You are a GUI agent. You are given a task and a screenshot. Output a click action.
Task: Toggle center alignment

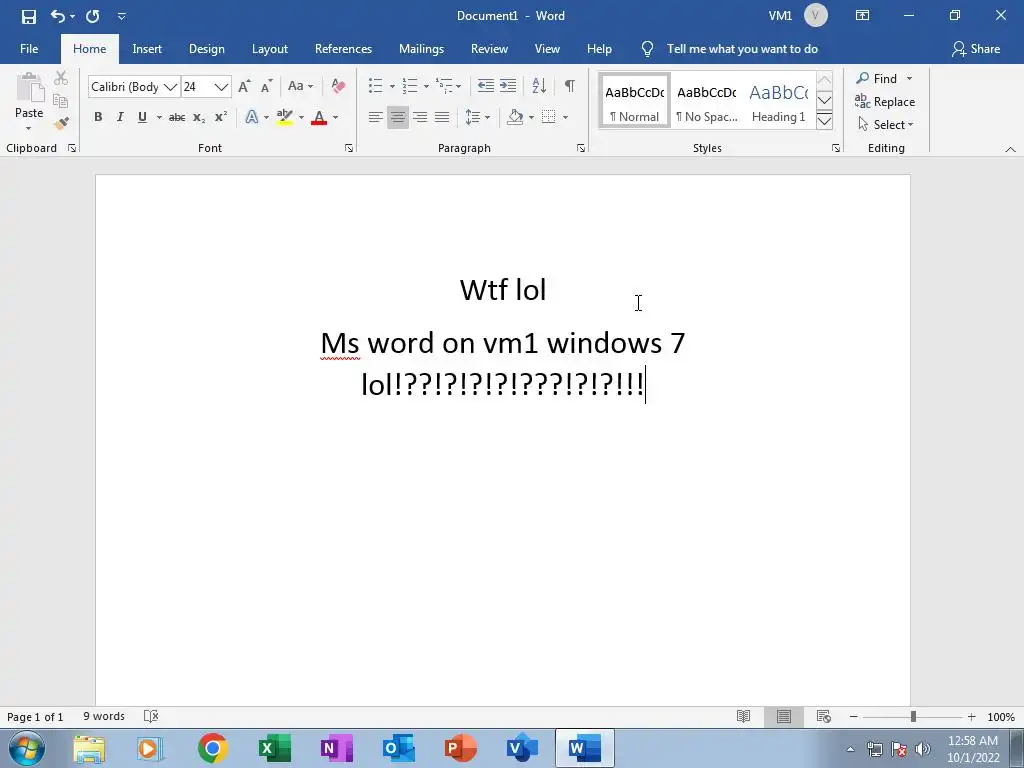pyautogui.click(x=398, y=118)
